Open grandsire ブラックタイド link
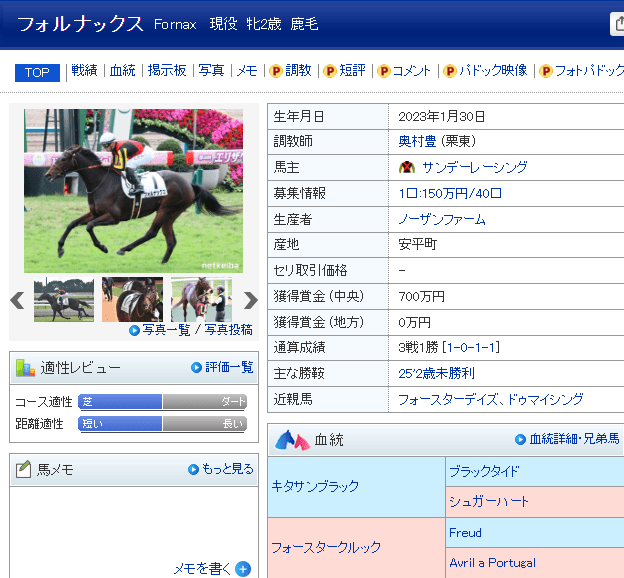Image resolution: width=624 pixels, height=578 pixels. tap(484, 472)
